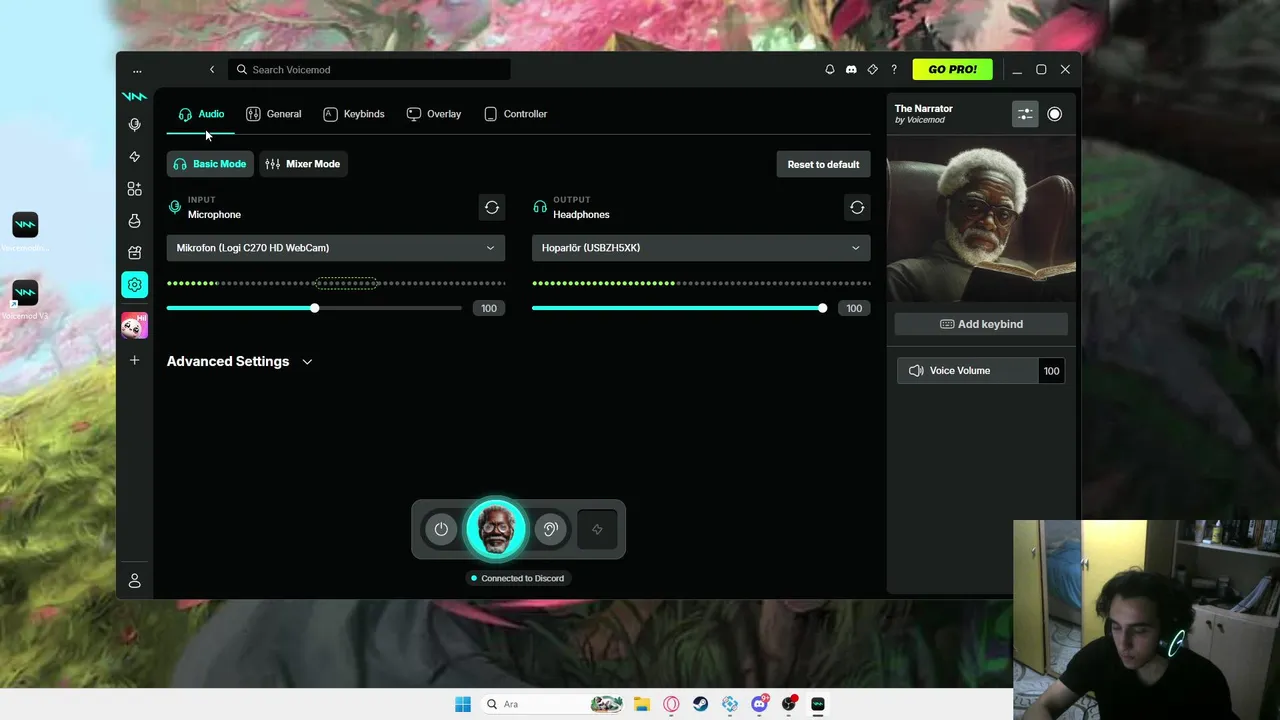Screen dimensions: 1280x720
Task: Open the three-dots menu at top left
Action: (x=137, y=70)
